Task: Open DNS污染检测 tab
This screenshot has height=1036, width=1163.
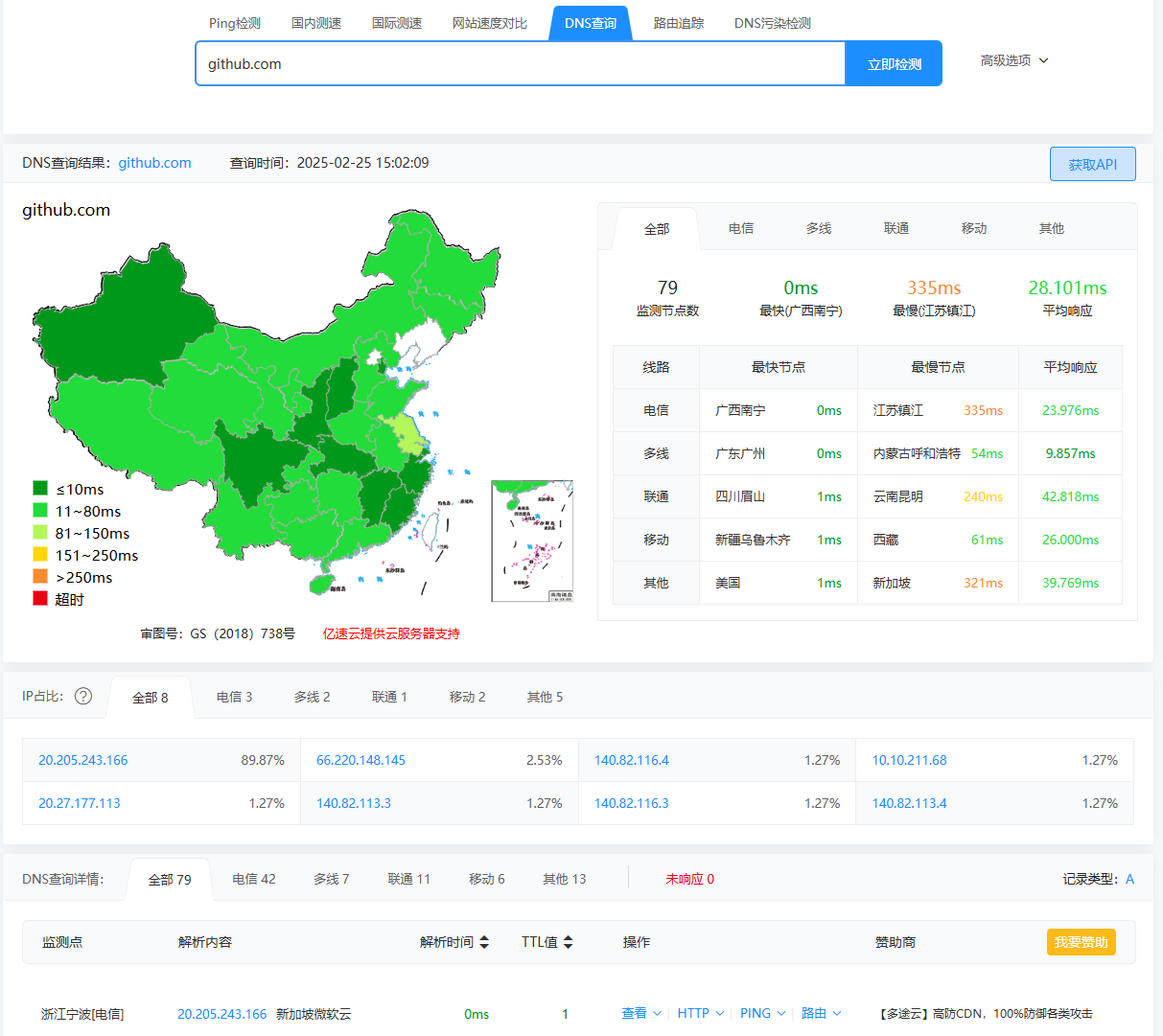Action: [773, 23]
